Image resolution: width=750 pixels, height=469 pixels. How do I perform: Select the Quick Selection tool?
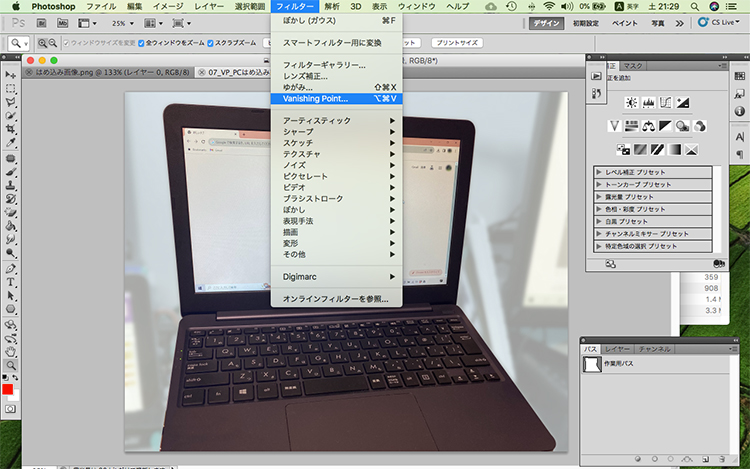point(11,115)
